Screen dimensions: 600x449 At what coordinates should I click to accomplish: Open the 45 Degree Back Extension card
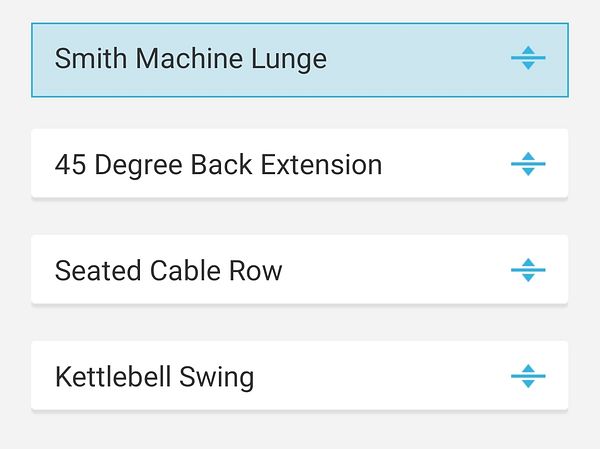tap(300, 164)
